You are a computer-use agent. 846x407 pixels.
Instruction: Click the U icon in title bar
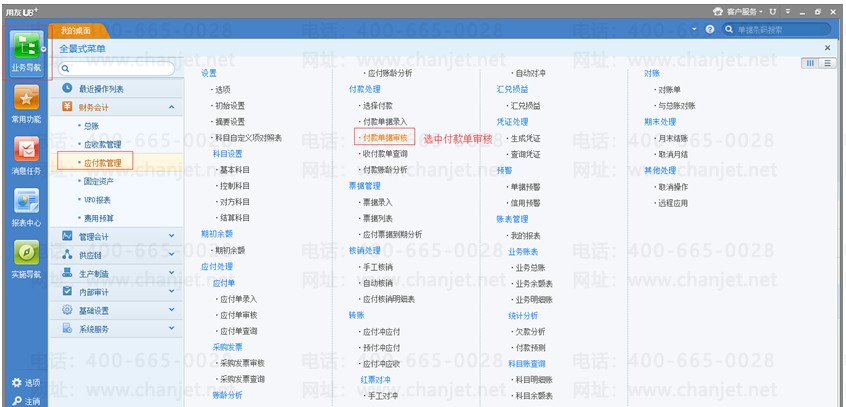click(x=773, y=11)
